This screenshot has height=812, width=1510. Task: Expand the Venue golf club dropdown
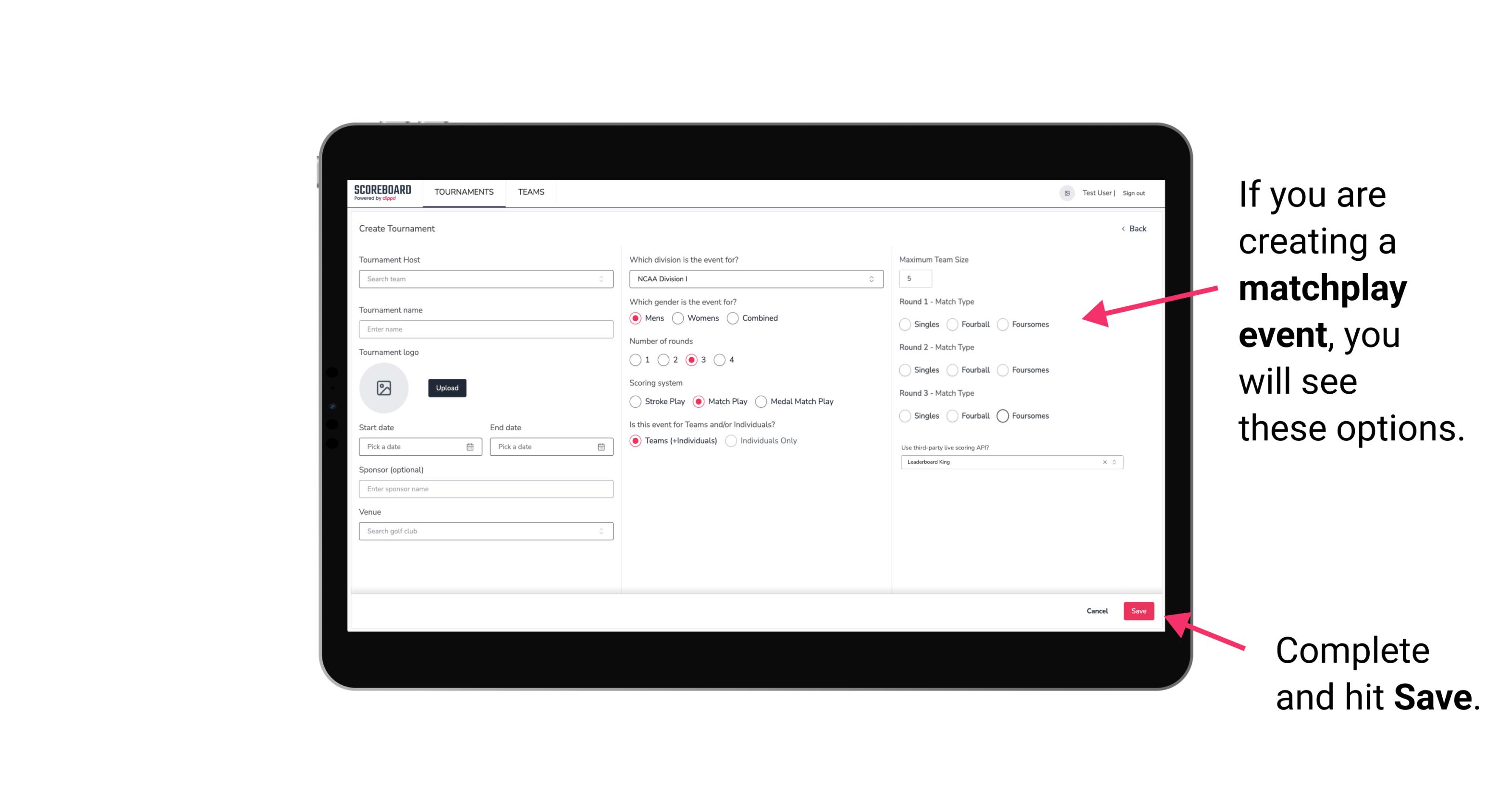[x=601, y=531]
